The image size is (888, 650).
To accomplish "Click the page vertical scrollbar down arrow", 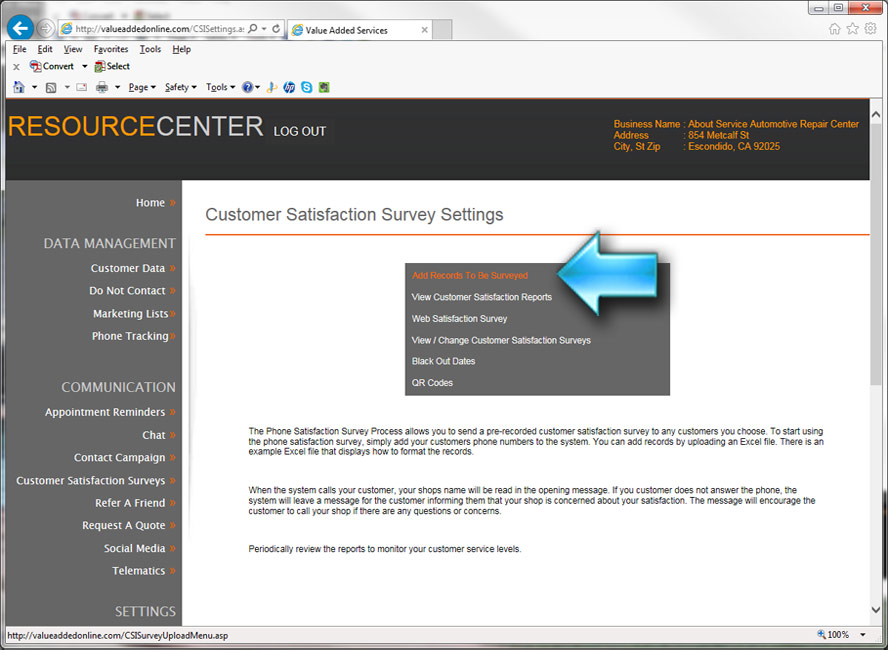I will pos(877,609).
